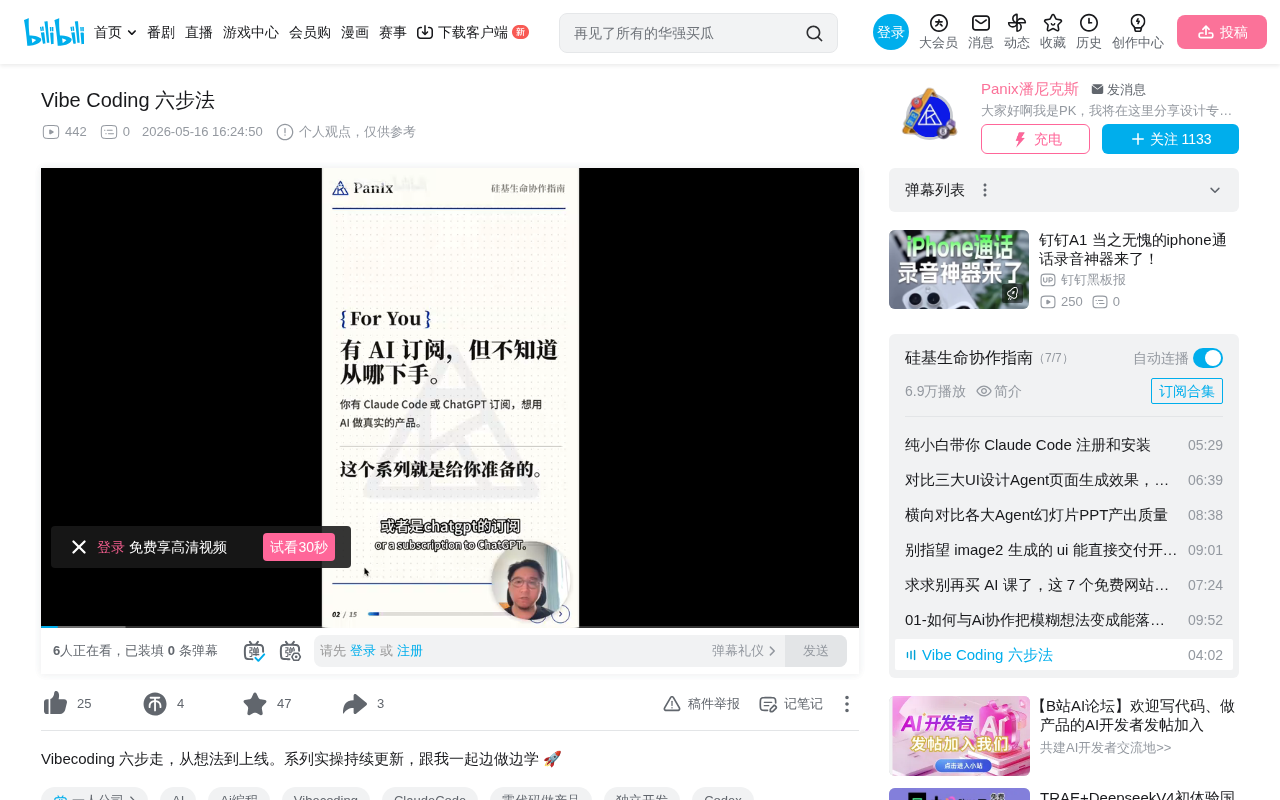Open the bilibili logo home link
1280x800 pixels.
click(x=54, y=32)
